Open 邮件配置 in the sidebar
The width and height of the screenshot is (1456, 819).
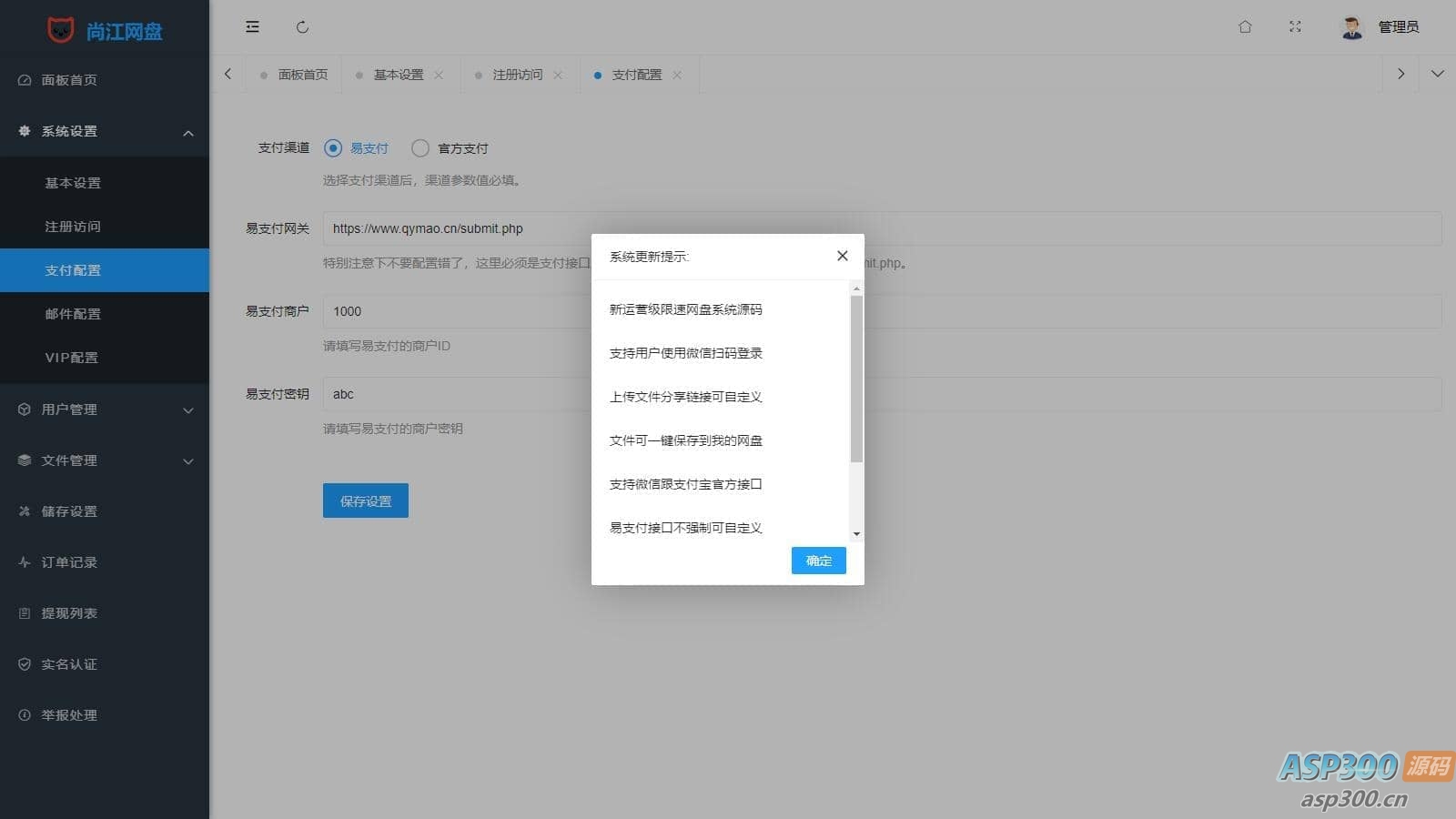coord(73,314)
